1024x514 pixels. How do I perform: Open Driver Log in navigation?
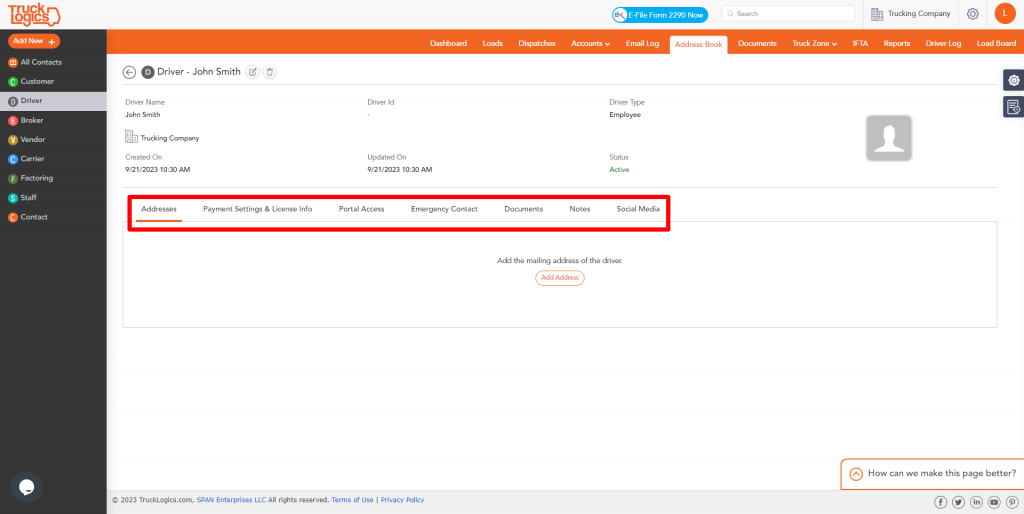click(944, 44)
